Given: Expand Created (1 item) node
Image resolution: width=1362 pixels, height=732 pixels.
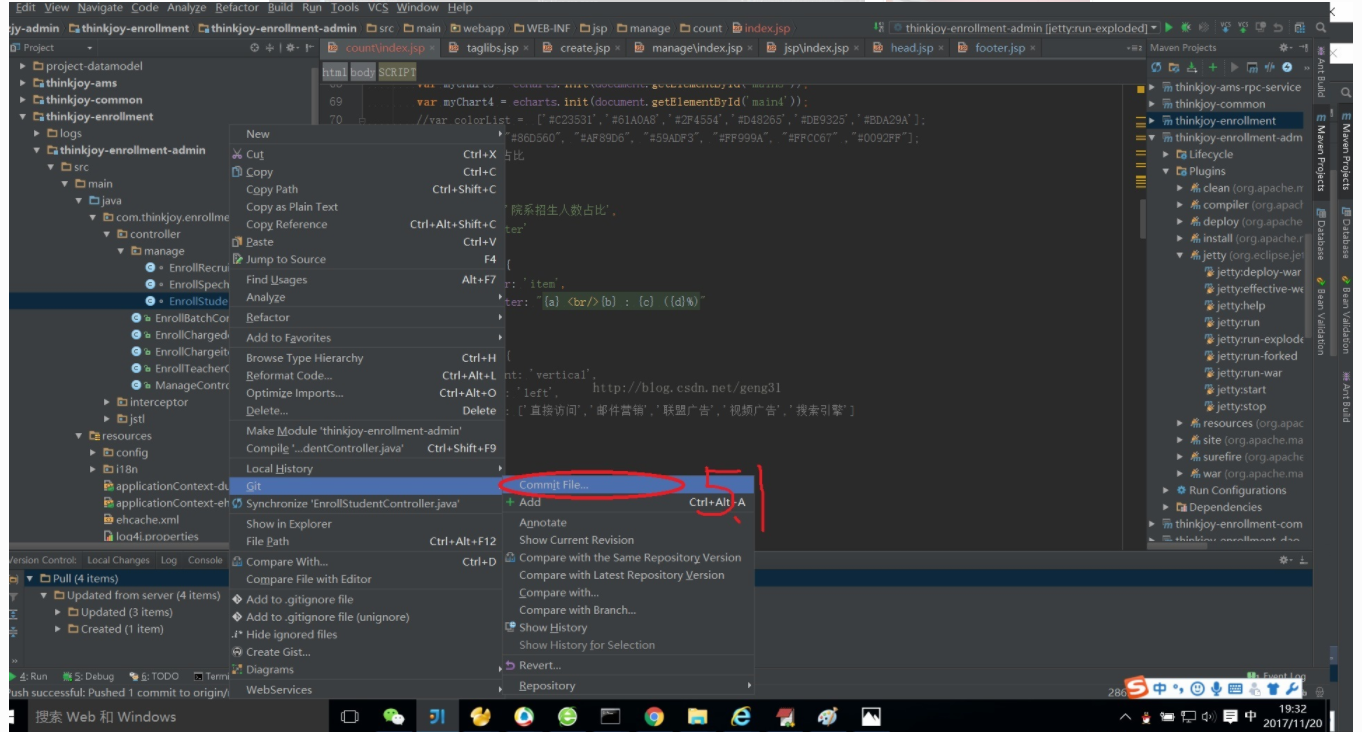Looking at the screenshot, I should [x=58, y=629].
